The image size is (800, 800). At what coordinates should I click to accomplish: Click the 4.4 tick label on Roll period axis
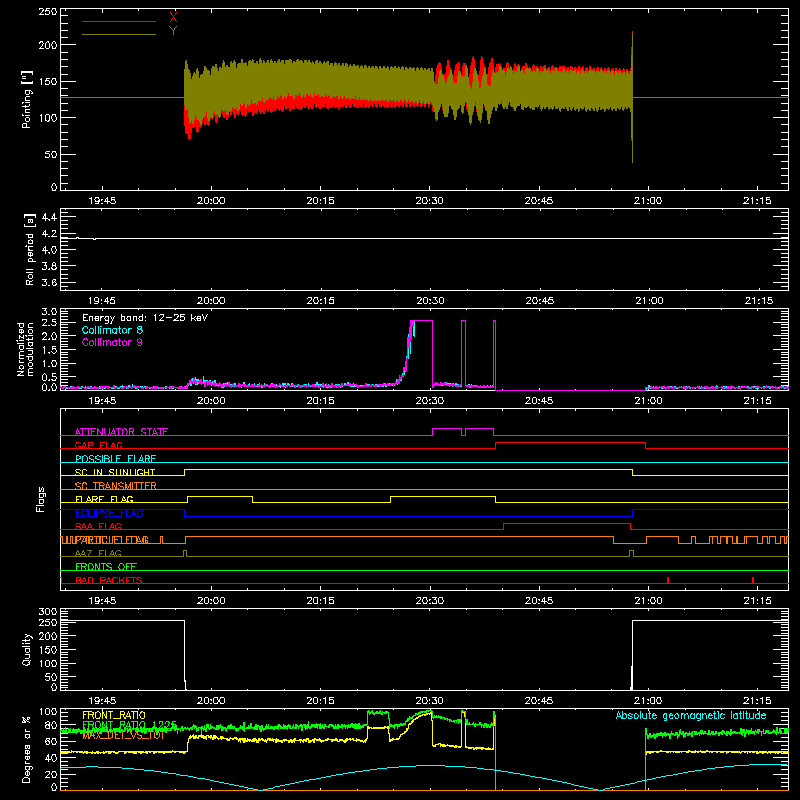coord(49,217)
